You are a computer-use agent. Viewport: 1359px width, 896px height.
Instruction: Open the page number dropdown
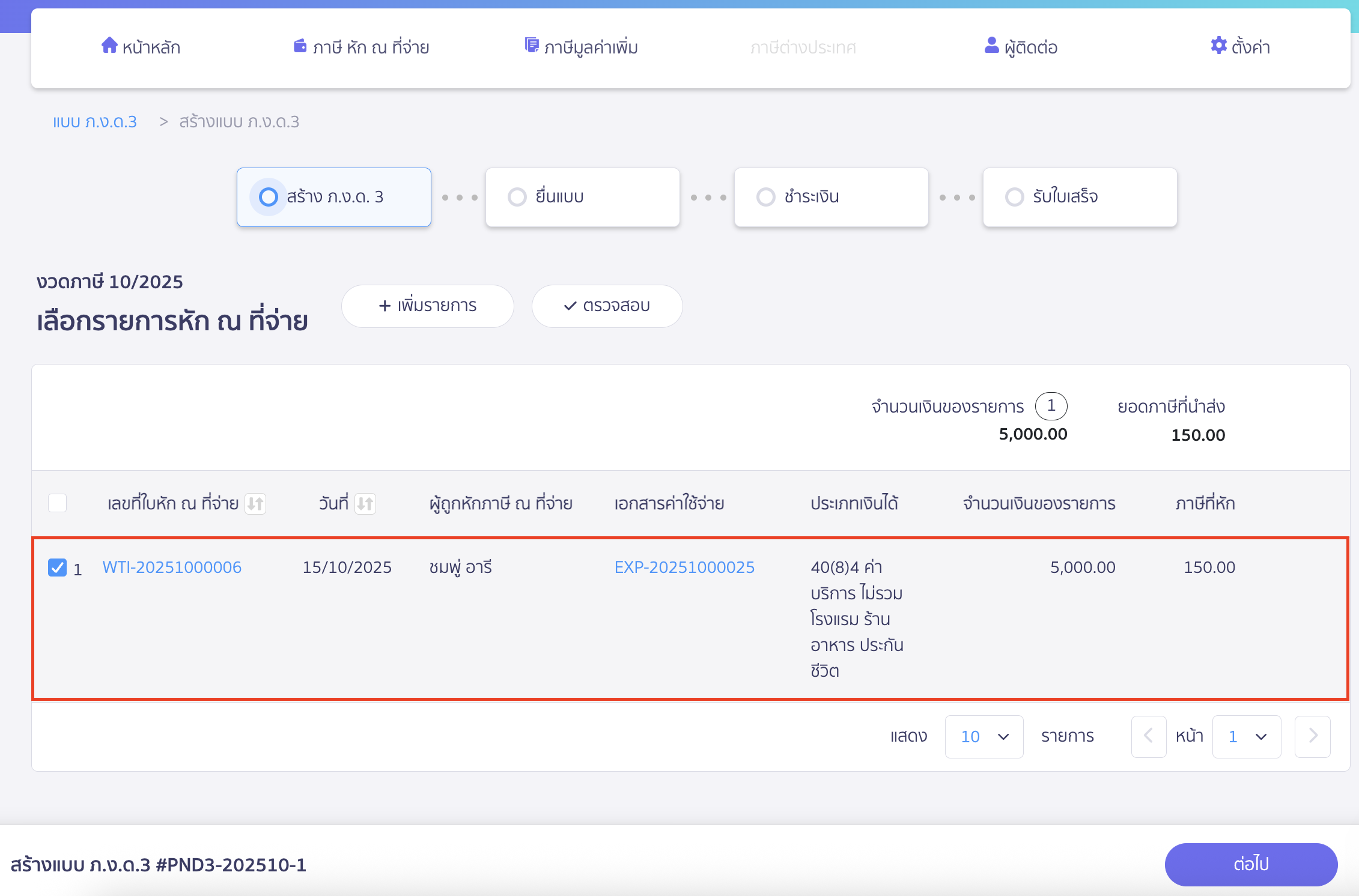pyautogui.click(x=1246, y=736)
